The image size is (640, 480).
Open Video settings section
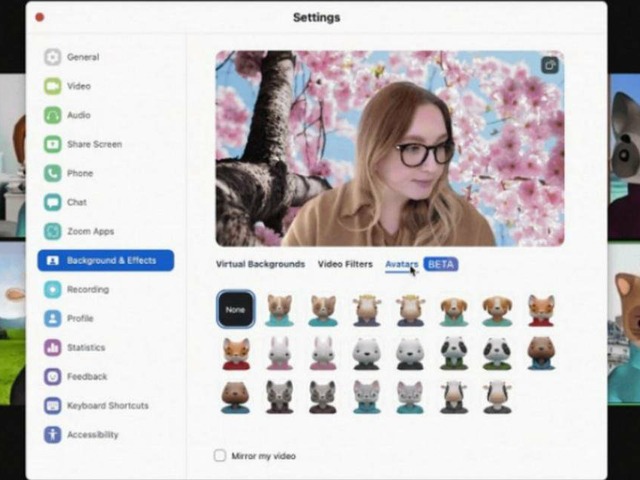pyautogui.click(x=78, y=86)
